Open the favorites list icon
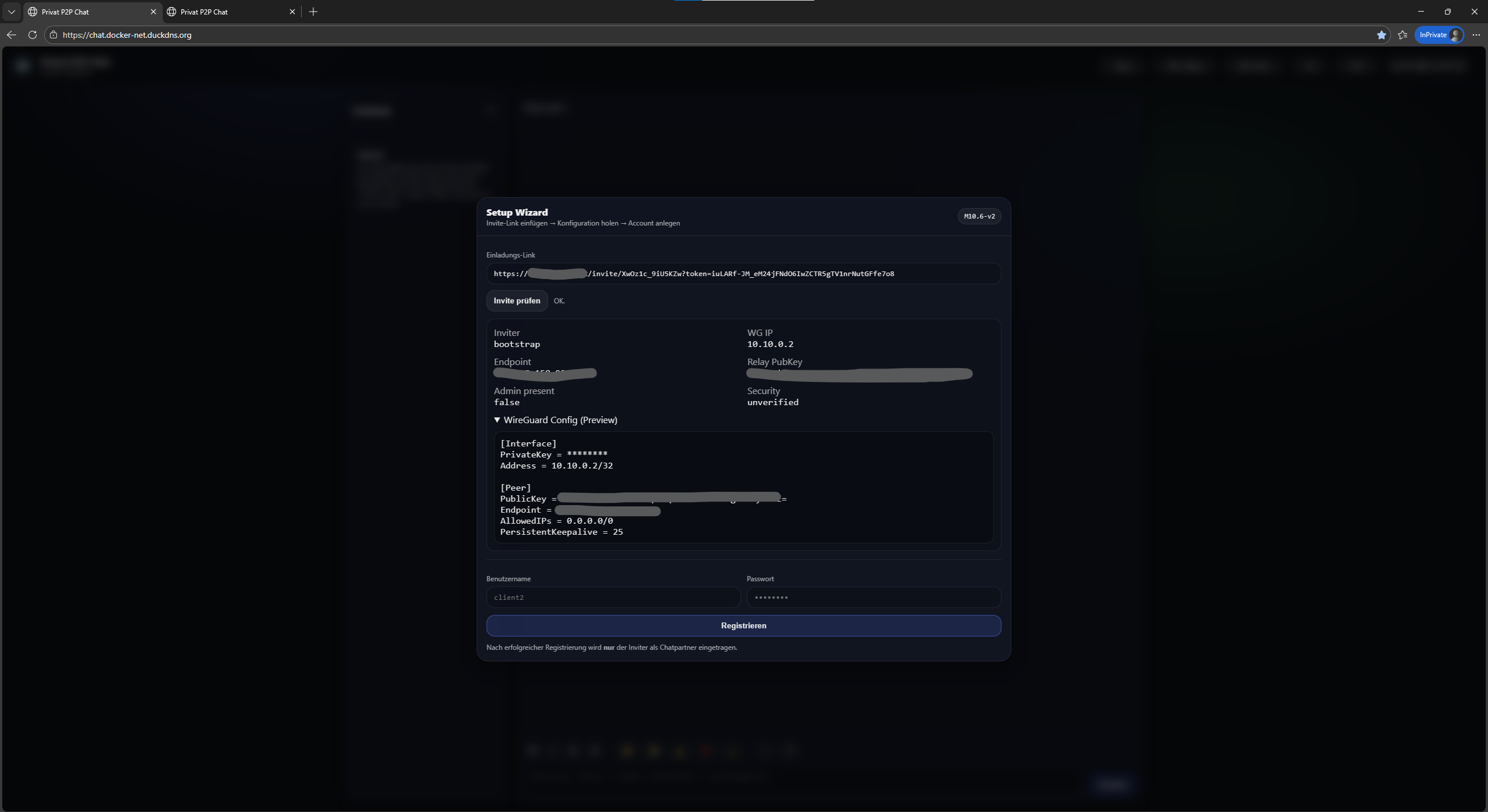This screenshot has height=812, width=1488. pyautogui.click(x=1403, y=35)
